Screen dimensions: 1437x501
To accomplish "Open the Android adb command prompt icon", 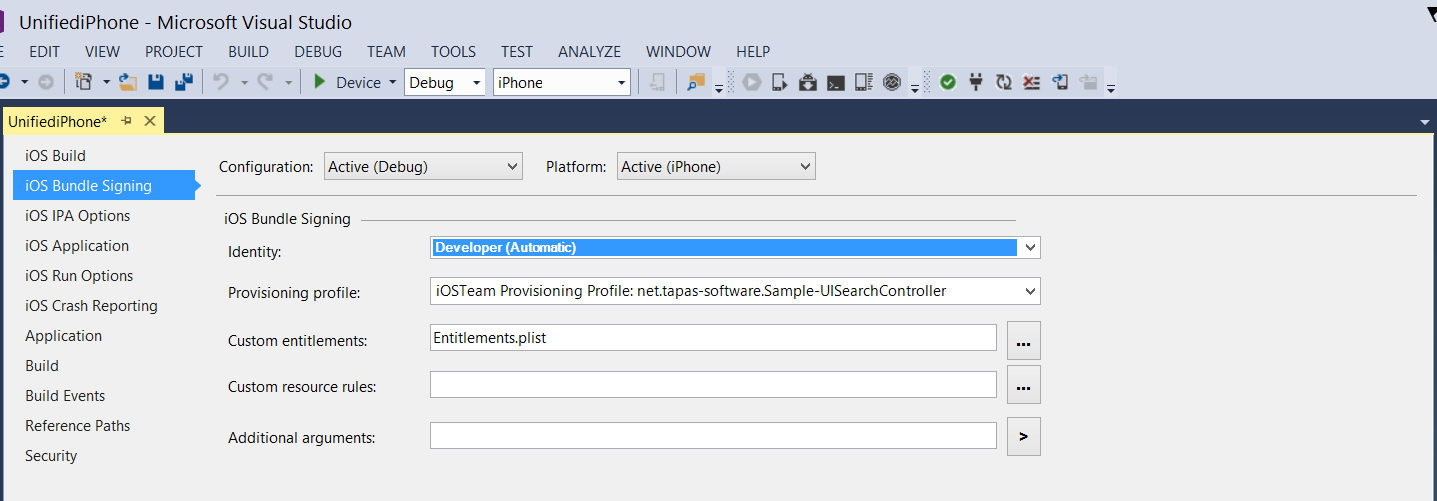I will pyautogui.click(x=836, y=82).
